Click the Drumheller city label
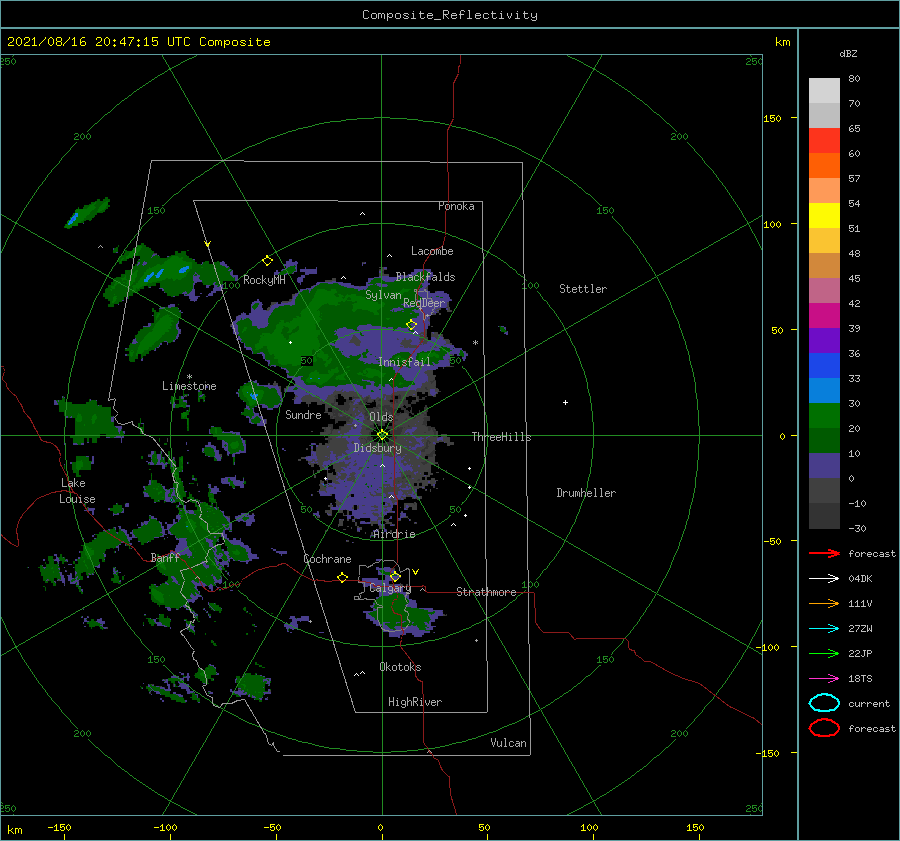Screen dimensions: 900x841 [586, 493]
